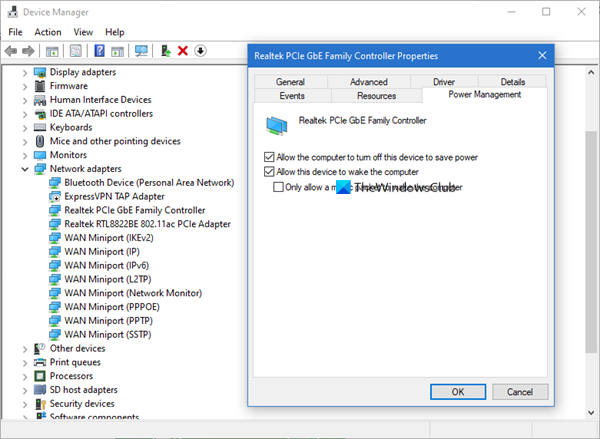Expand the Processors node
600x439 pixels.
tap(25, 376)
